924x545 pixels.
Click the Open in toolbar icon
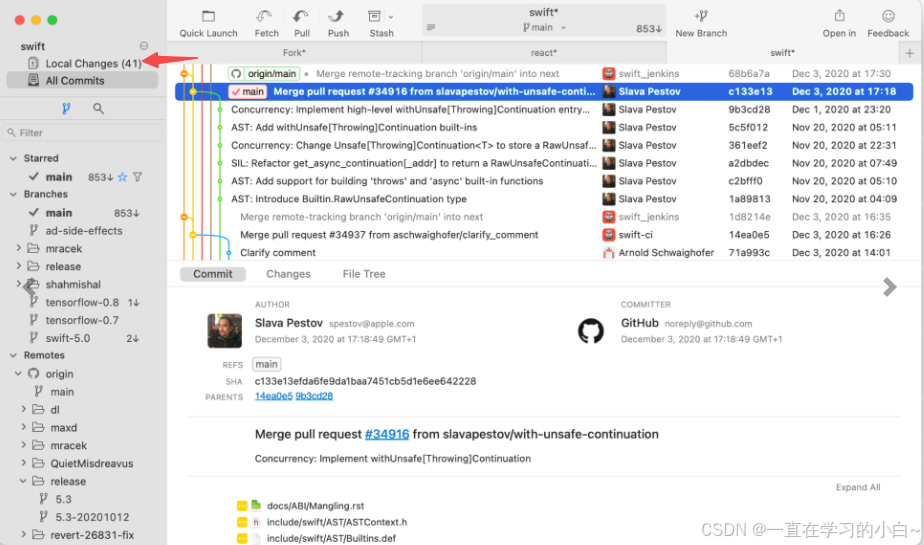click(x=839, y=16)
